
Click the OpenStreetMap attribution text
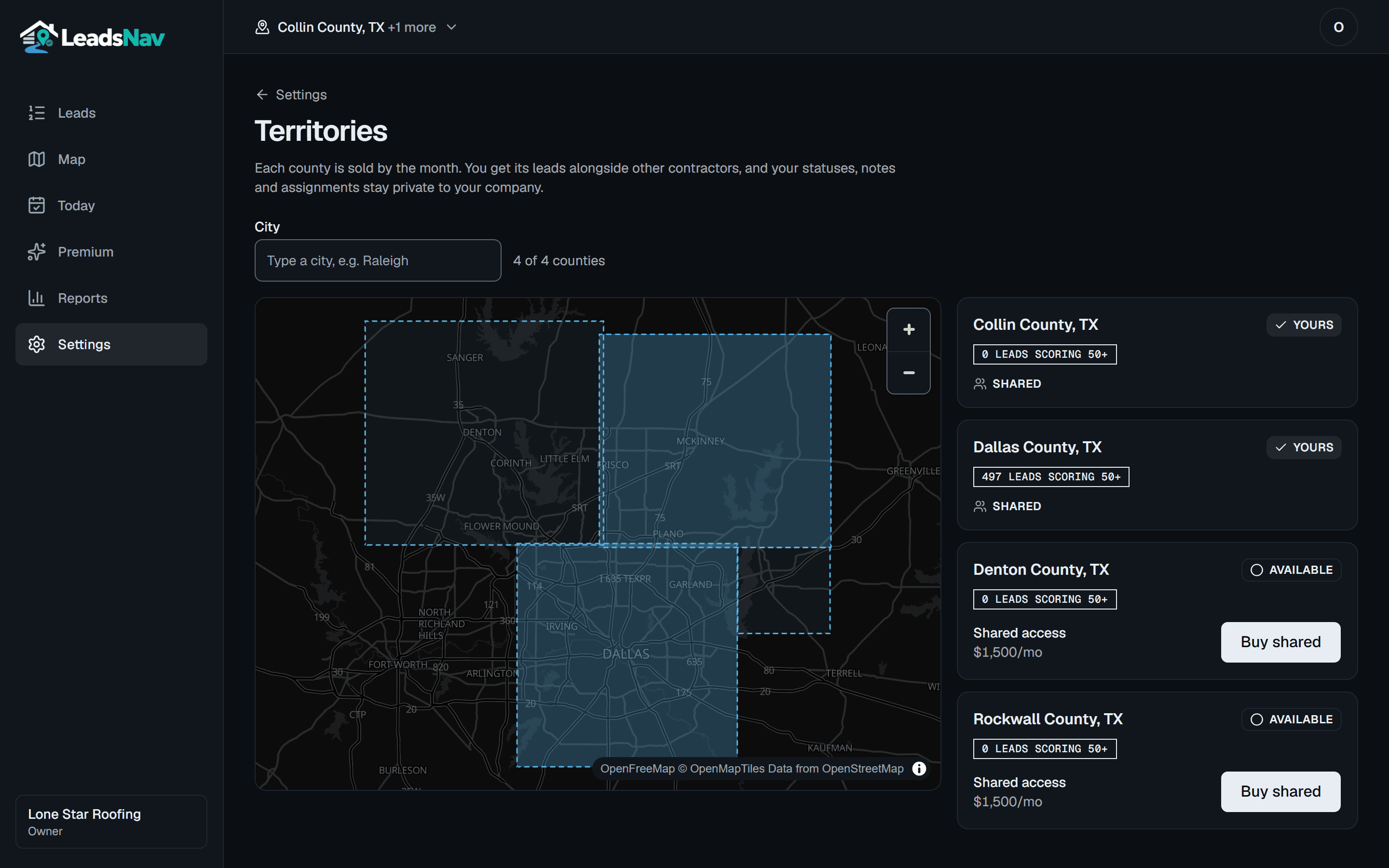click(863, 769)
